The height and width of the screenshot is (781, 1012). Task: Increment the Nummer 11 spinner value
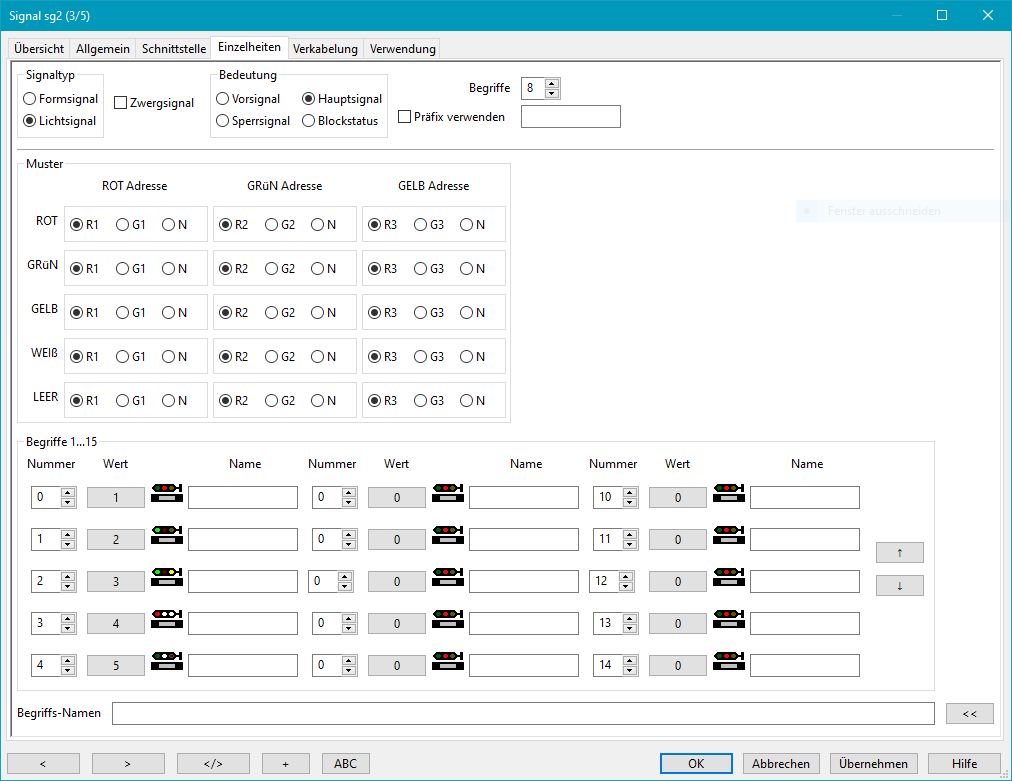pos(629,535)
